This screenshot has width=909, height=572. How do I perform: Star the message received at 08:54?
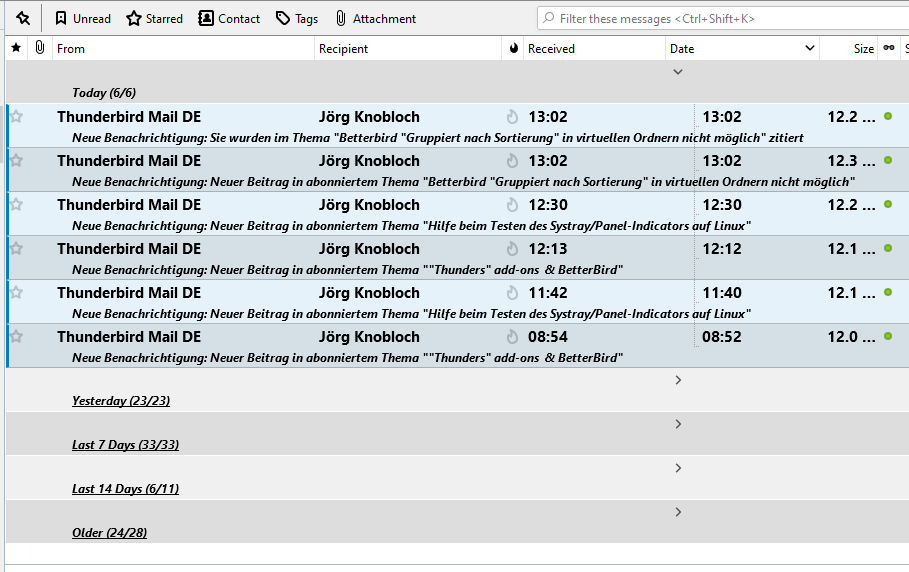[16, 337]
